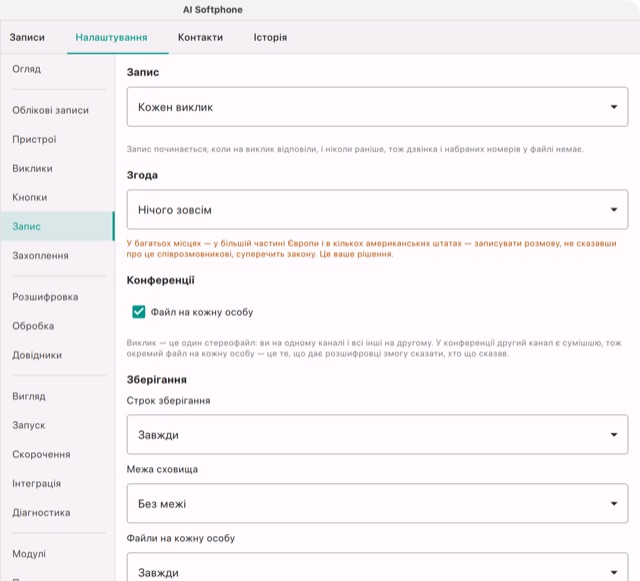Click the Строк зберігання field label

pyautogui.click(x=168, y=401)
